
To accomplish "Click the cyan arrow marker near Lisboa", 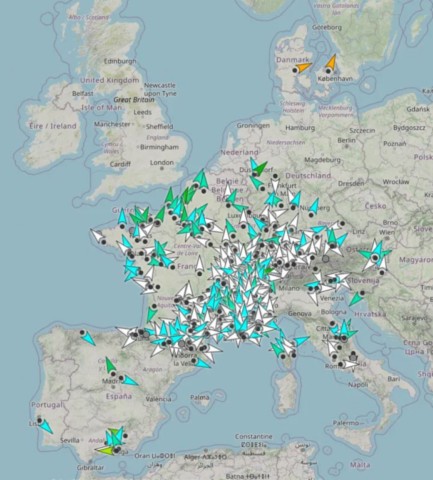I will tap(47, 427).
